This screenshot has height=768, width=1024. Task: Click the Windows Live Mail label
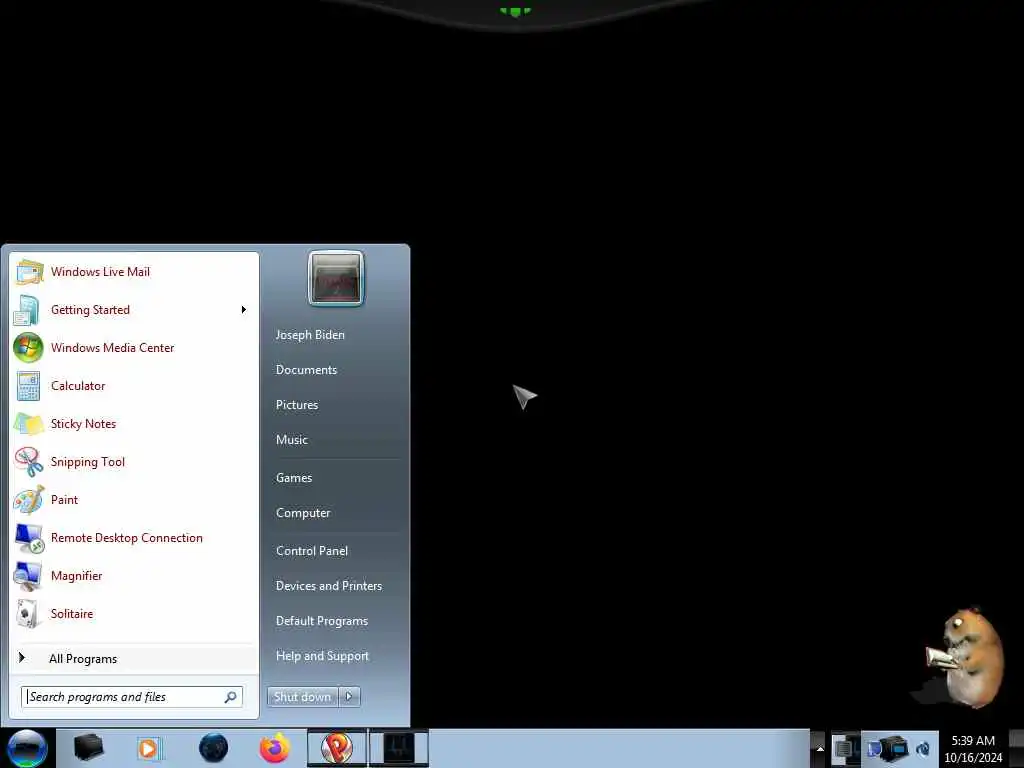[101, 272]
